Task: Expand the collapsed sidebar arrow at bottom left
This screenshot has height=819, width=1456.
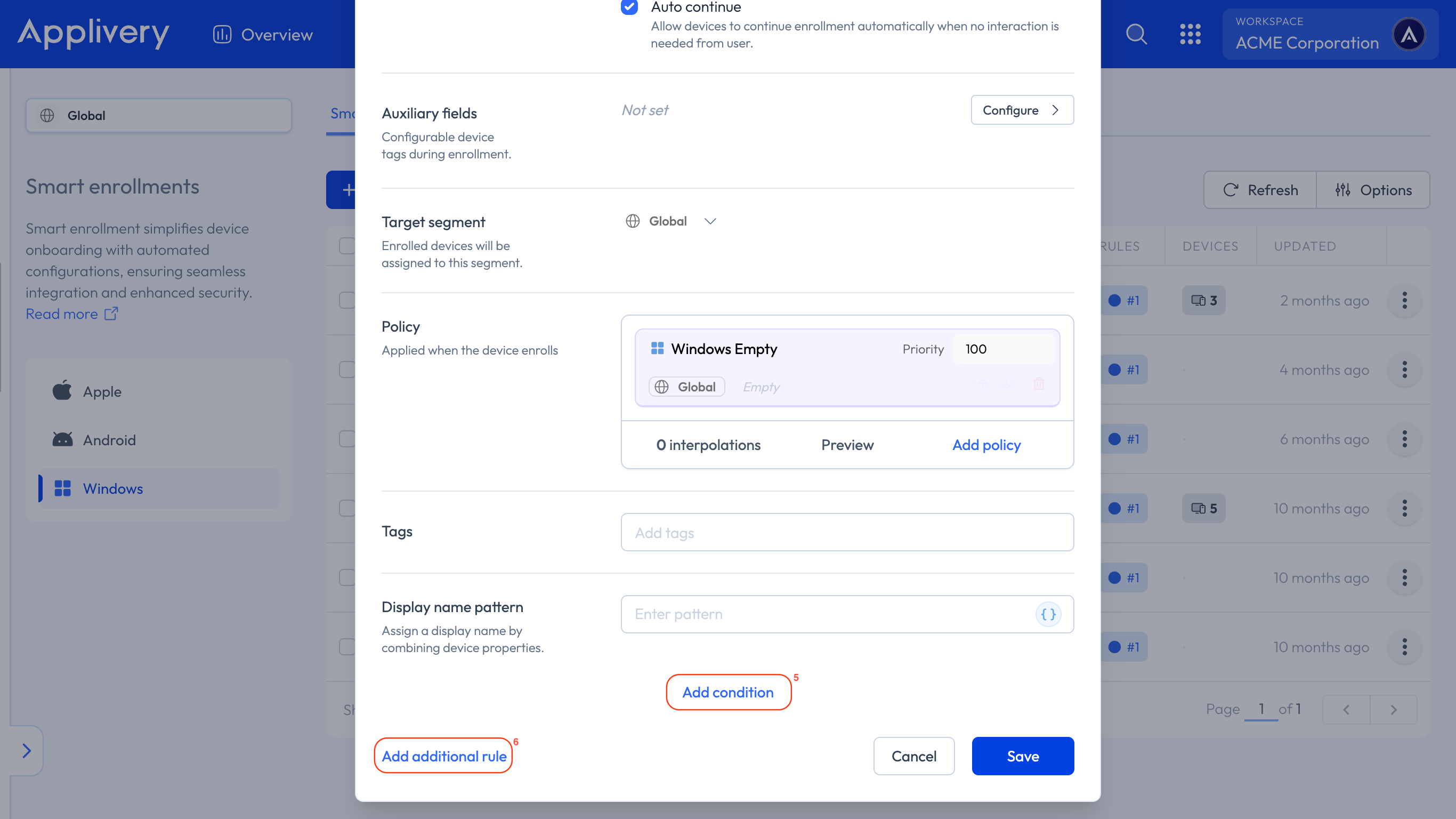Action: tap(26, 751)
